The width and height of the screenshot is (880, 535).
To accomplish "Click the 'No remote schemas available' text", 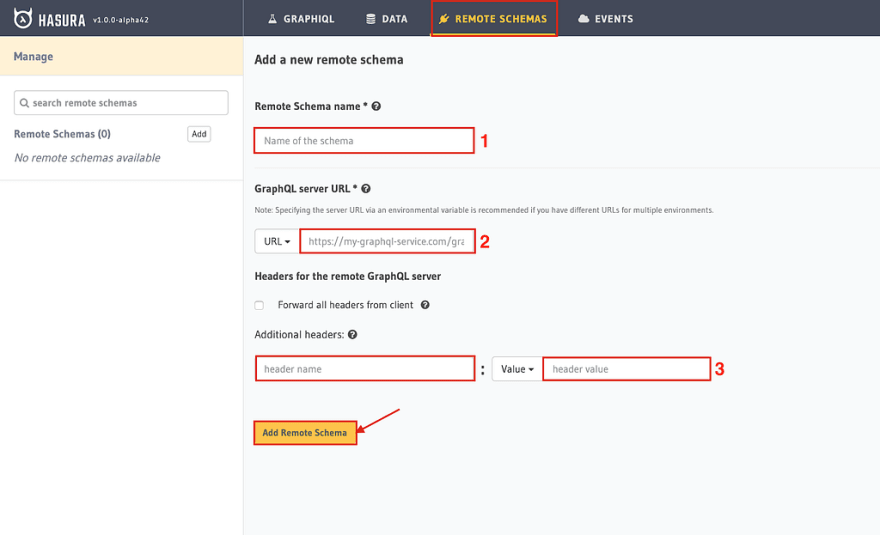I will 87,158.
